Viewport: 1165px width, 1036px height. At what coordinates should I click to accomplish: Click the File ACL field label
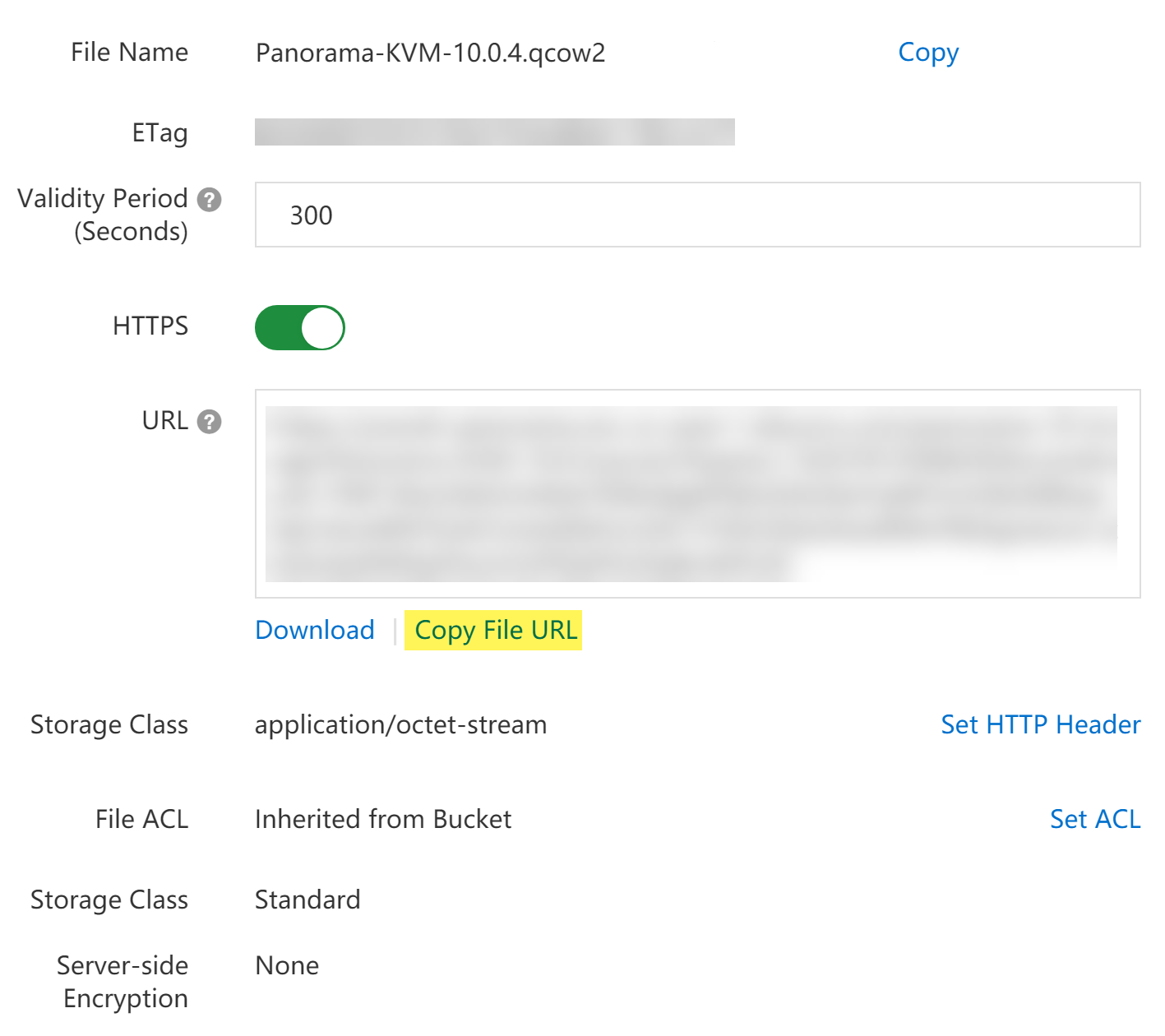pyautogui.click(x=141, y=819)
